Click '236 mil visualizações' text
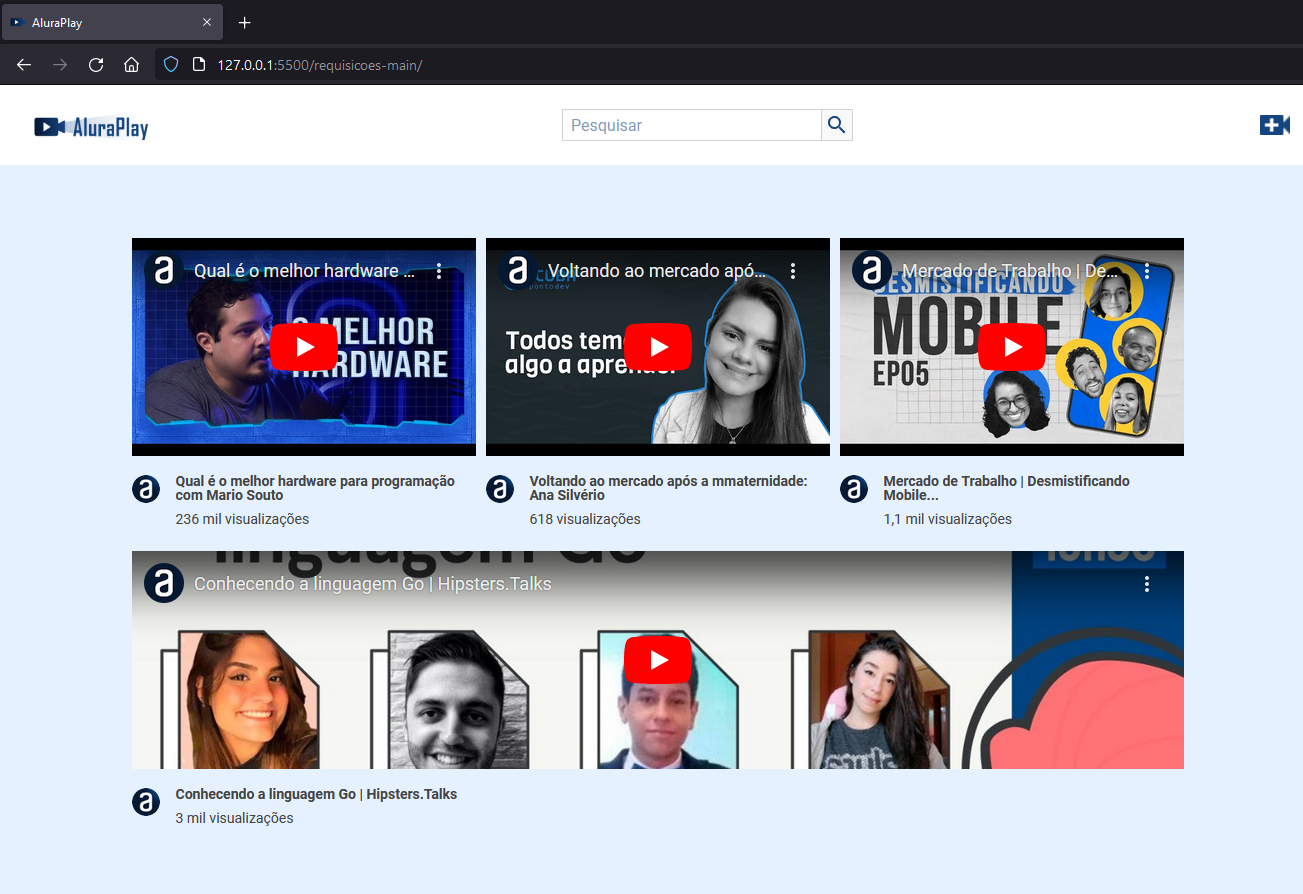The image size is (1303, 894). (242, 519)
